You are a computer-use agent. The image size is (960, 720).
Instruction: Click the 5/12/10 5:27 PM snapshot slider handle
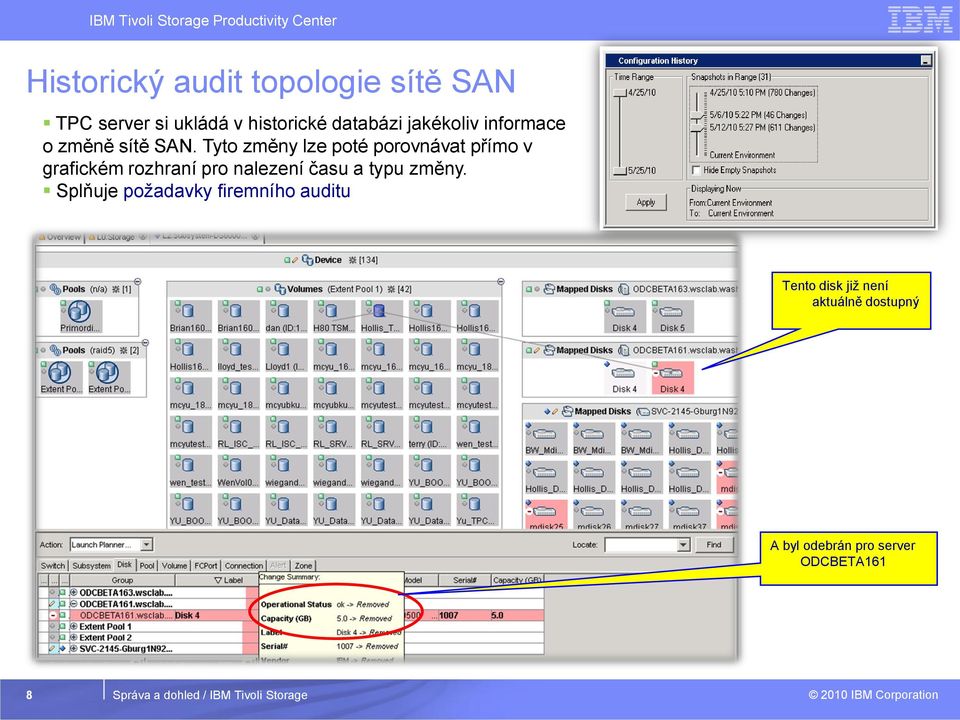pyautogui.click(x=697, y=129)
